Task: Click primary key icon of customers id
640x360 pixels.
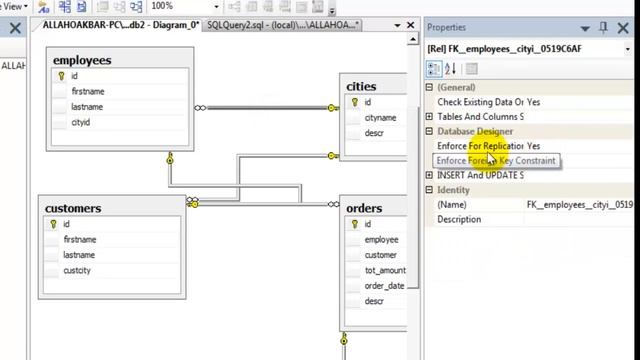Action: (53, 224)
